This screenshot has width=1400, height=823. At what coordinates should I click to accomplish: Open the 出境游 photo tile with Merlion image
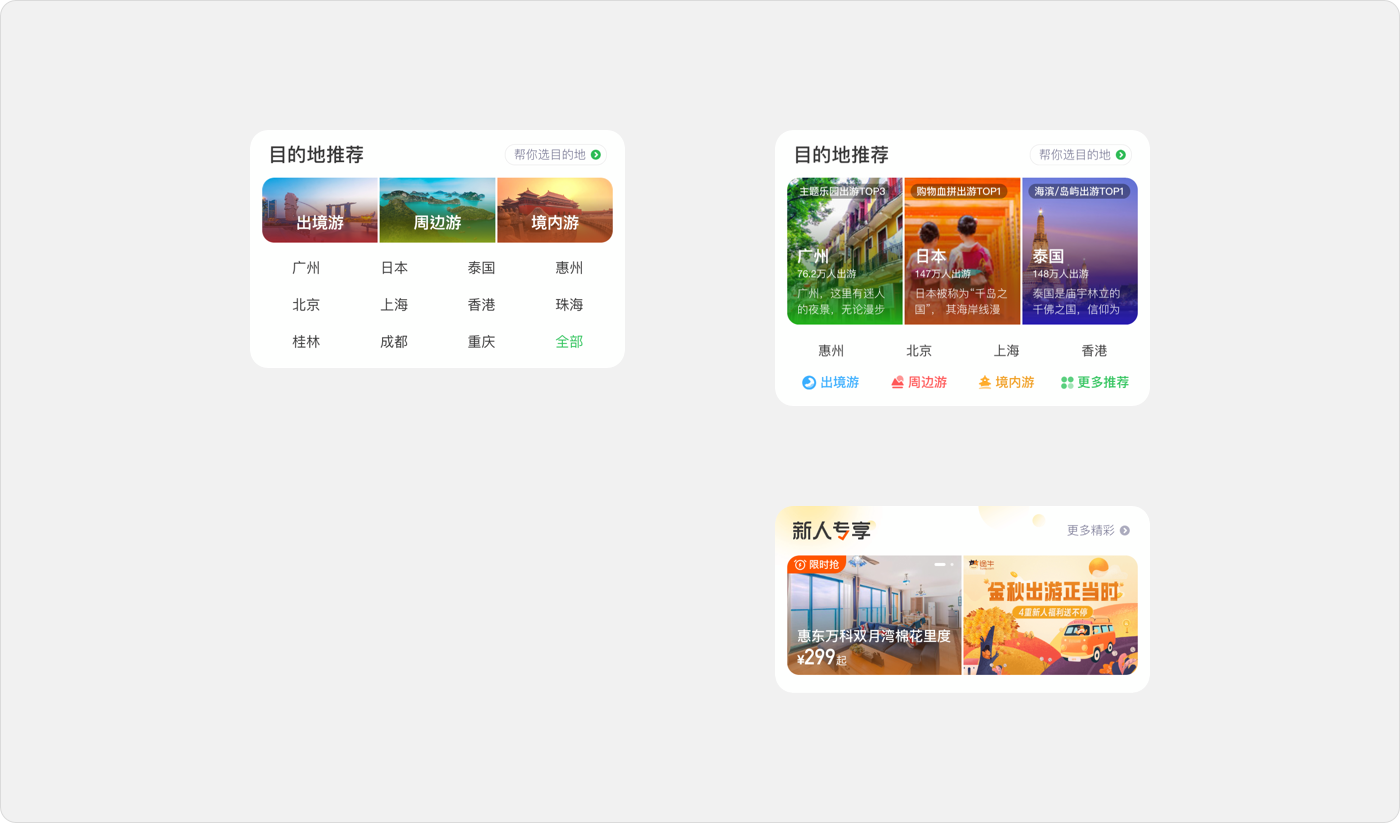320,210
